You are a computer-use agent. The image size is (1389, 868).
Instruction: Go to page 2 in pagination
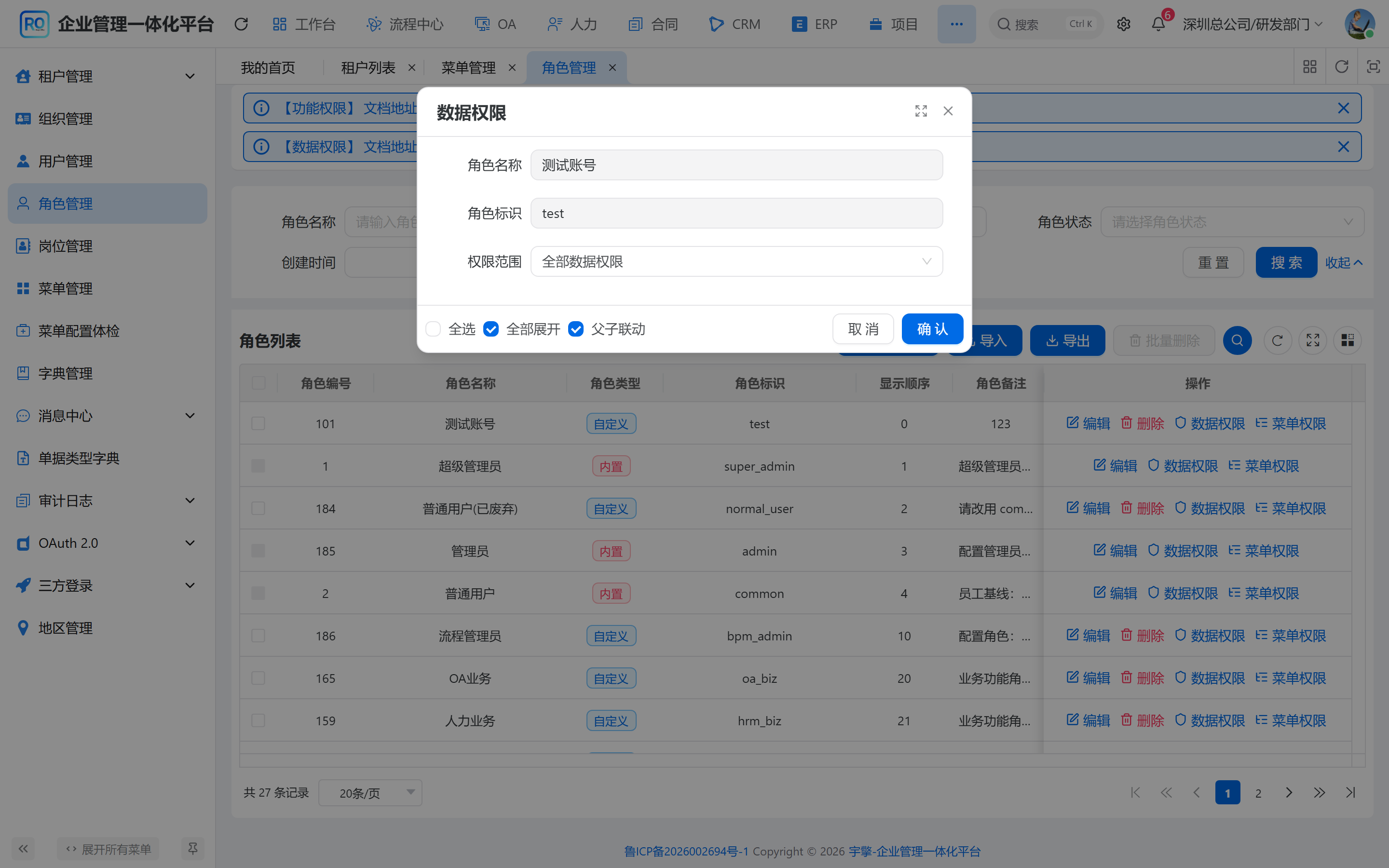(x=1258, y=793)
